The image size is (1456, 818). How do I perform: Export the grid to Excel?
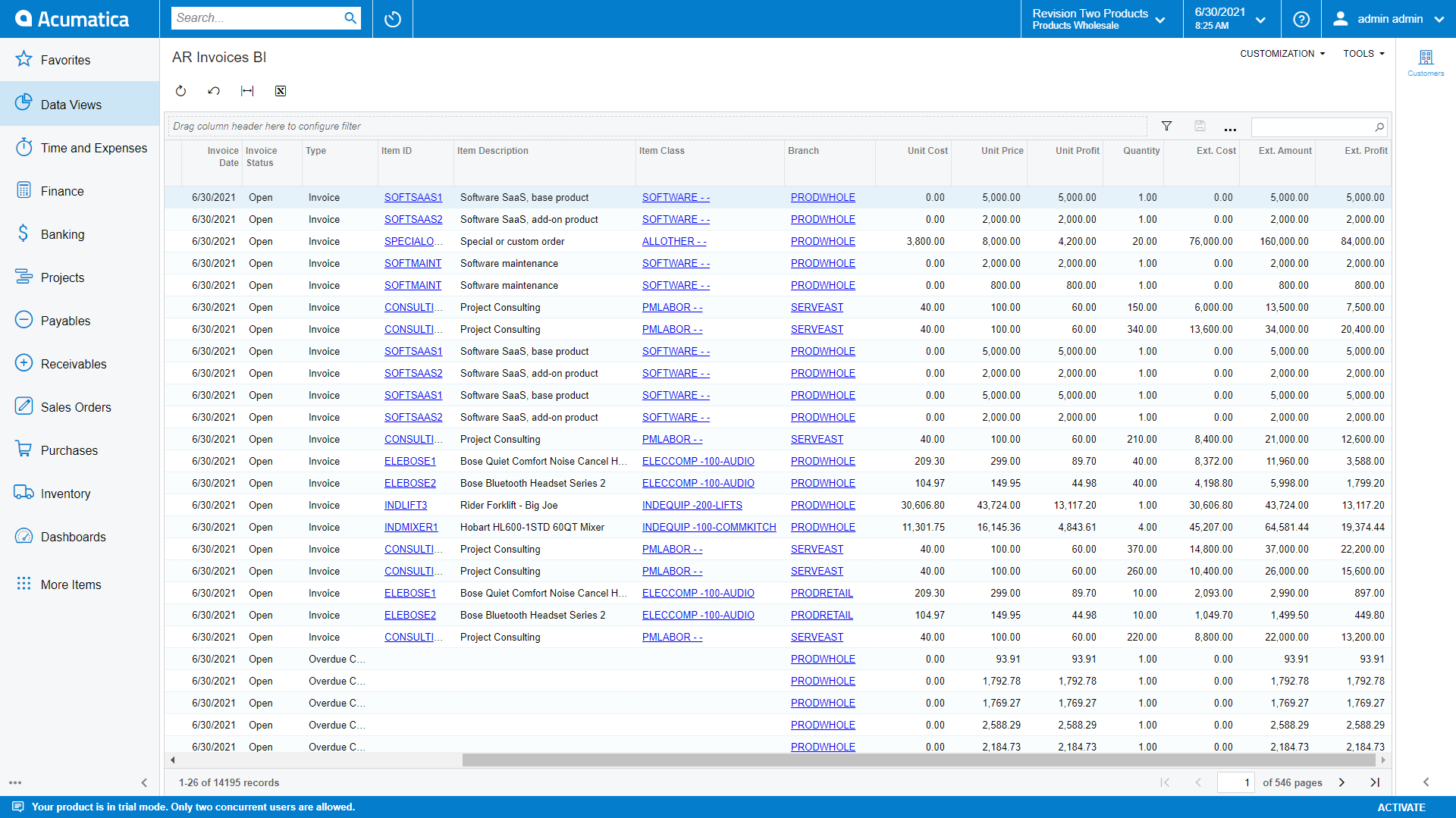(x=281, y=91)
